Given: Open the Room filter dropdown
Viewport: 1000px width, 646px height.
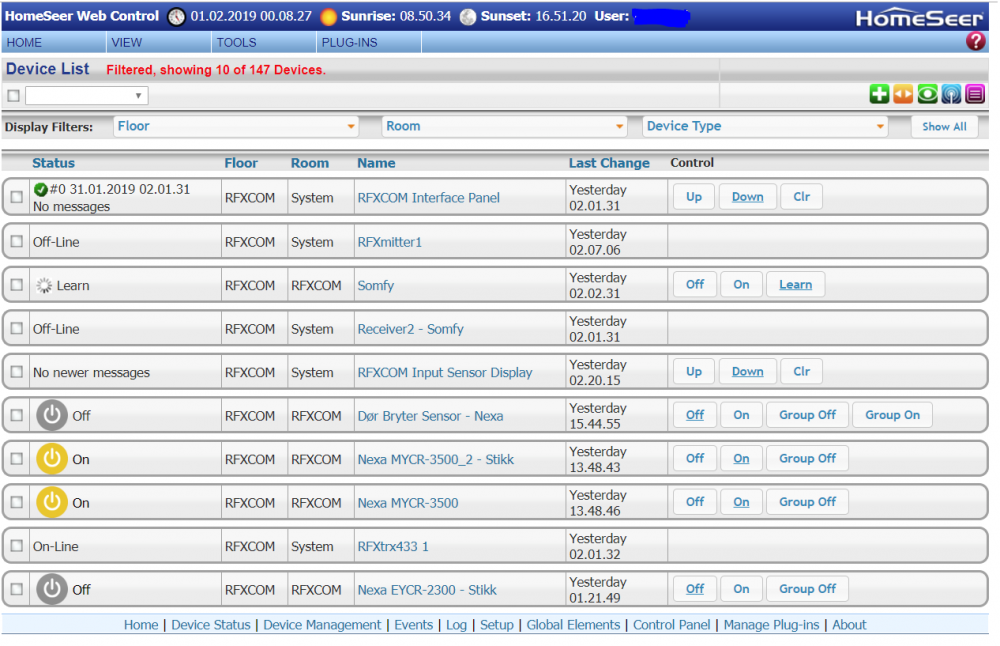Looking at the screenshot, I should [505, 127].
